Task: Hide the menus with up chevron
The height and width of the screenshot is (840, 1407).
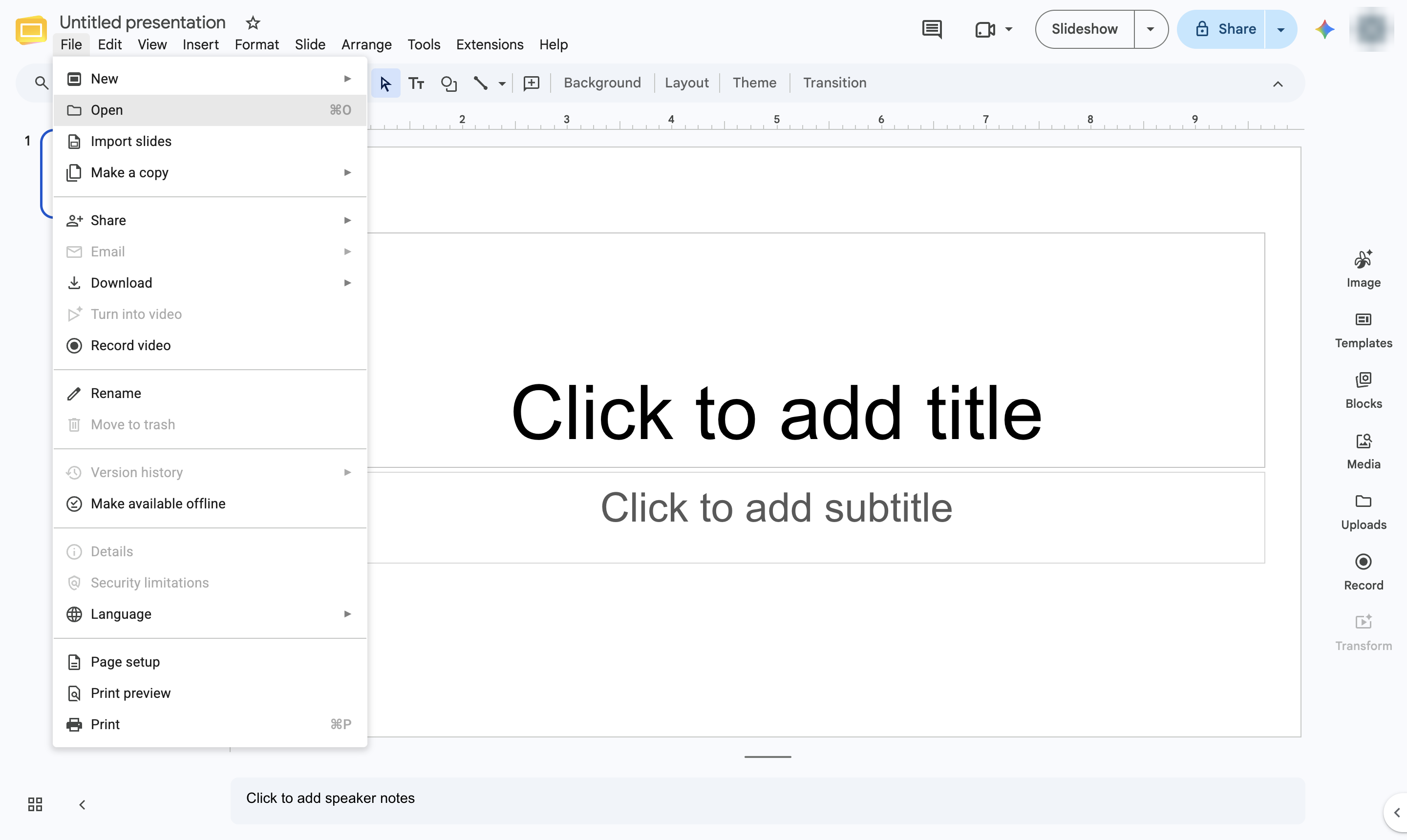Action: [x=1278, y=84]
